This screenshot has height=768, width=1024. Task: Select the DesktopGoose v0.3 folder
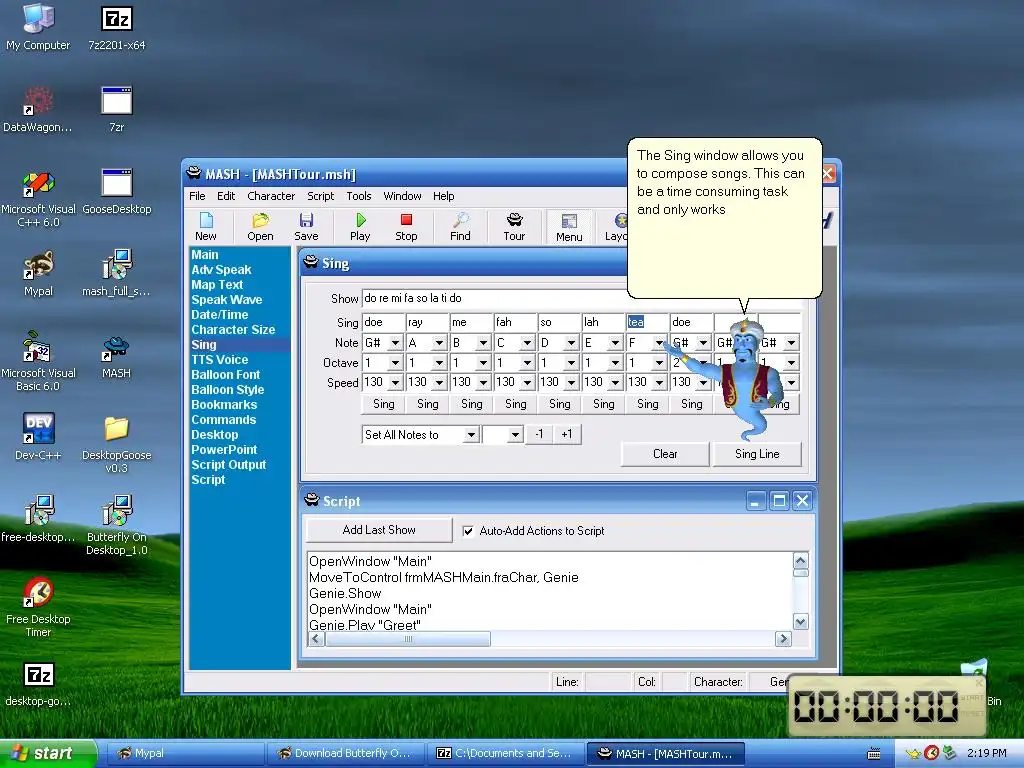point(116,444)
